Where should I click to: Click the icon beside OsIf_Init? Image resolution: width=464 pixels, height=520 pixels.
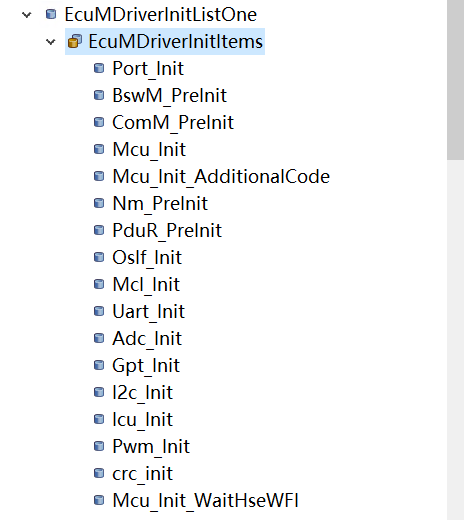[99, 257]
